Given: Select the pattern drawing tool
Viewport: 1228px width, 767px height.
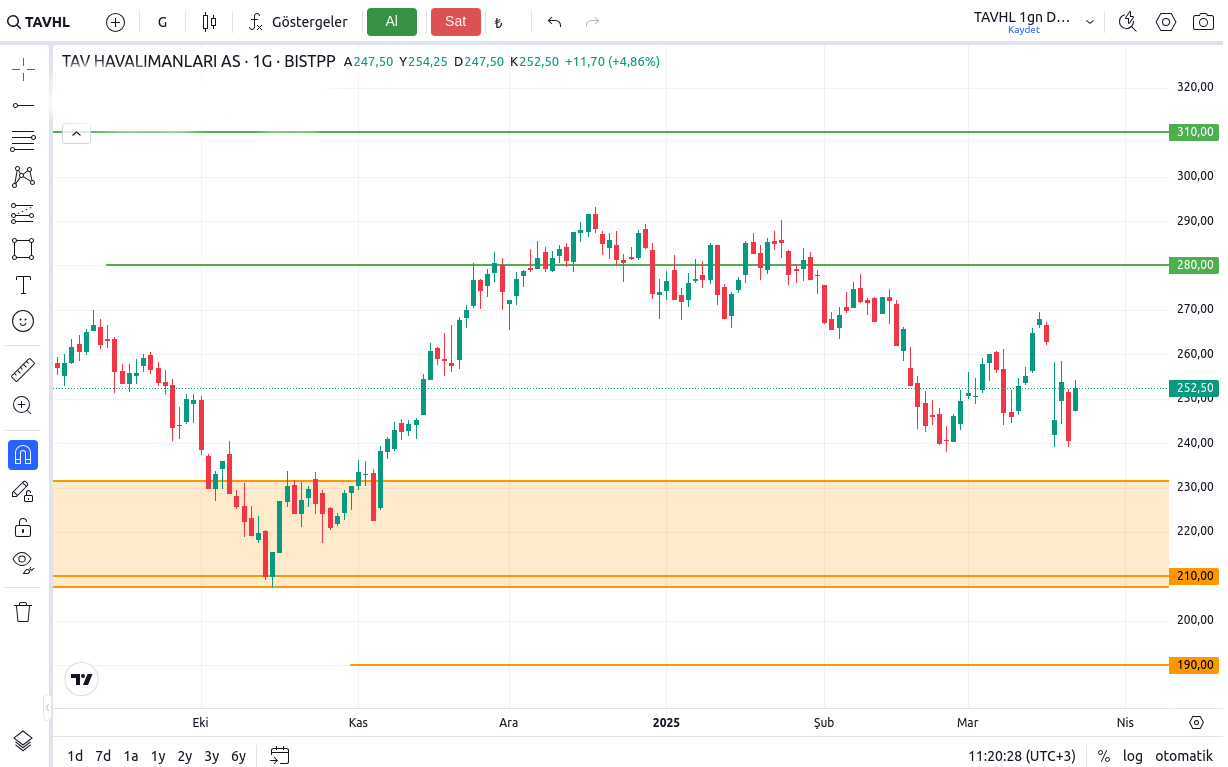Looking at the screenshot, I should click(x=23, y=177).
